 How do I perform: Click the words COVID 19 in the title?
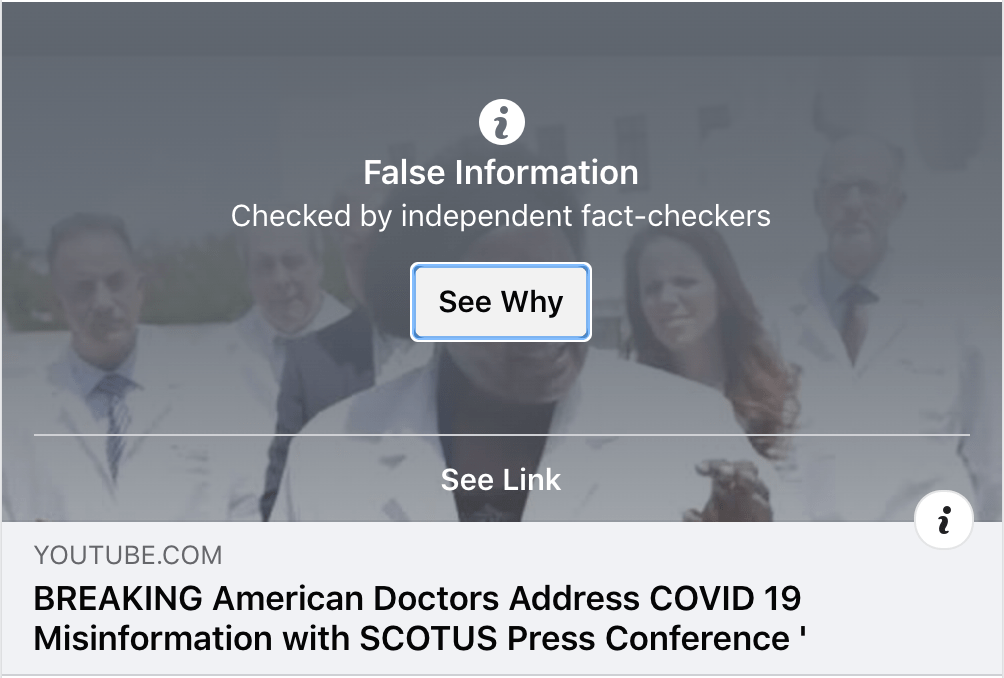pos(725,599)
